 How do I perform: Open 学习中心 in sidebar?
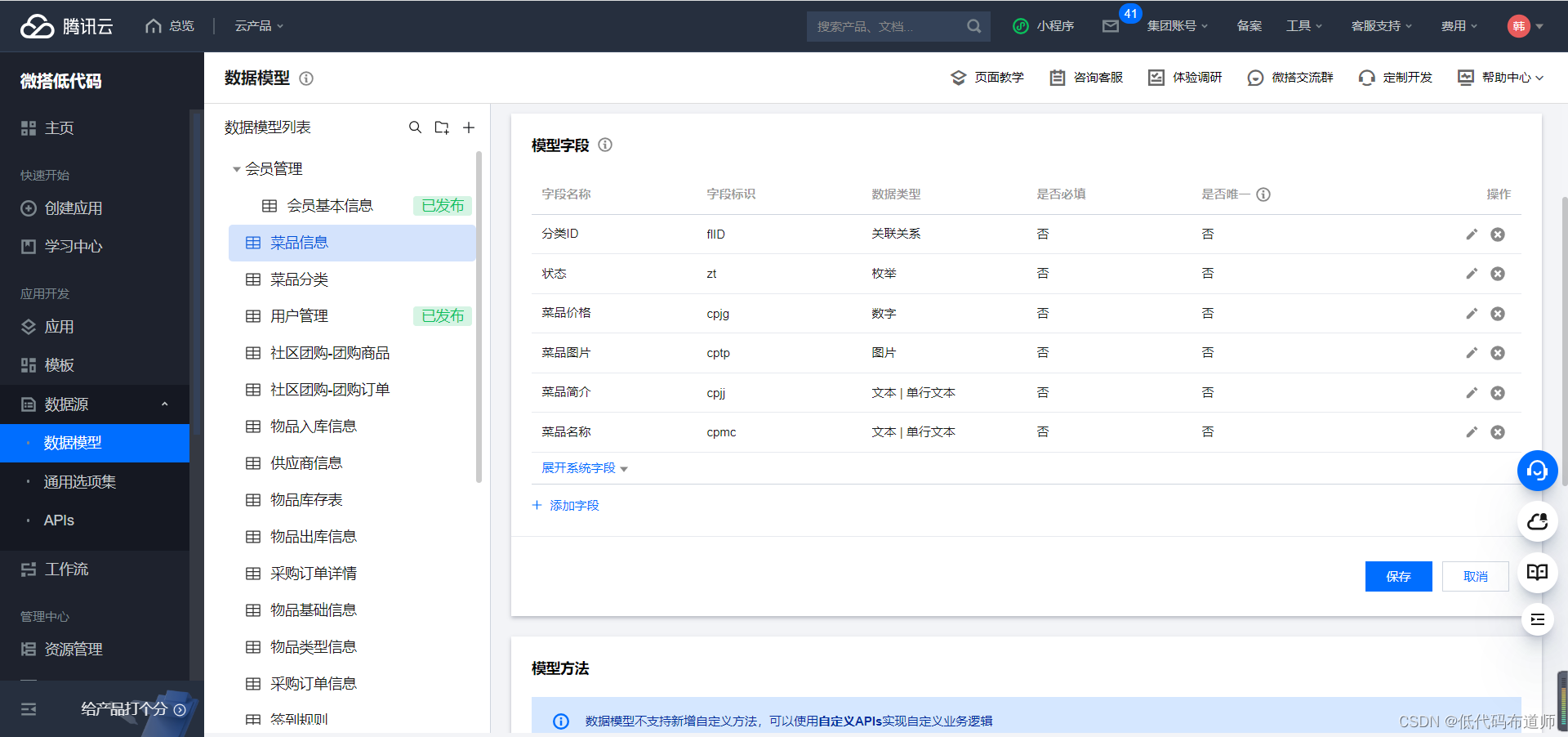coord(95,247)
